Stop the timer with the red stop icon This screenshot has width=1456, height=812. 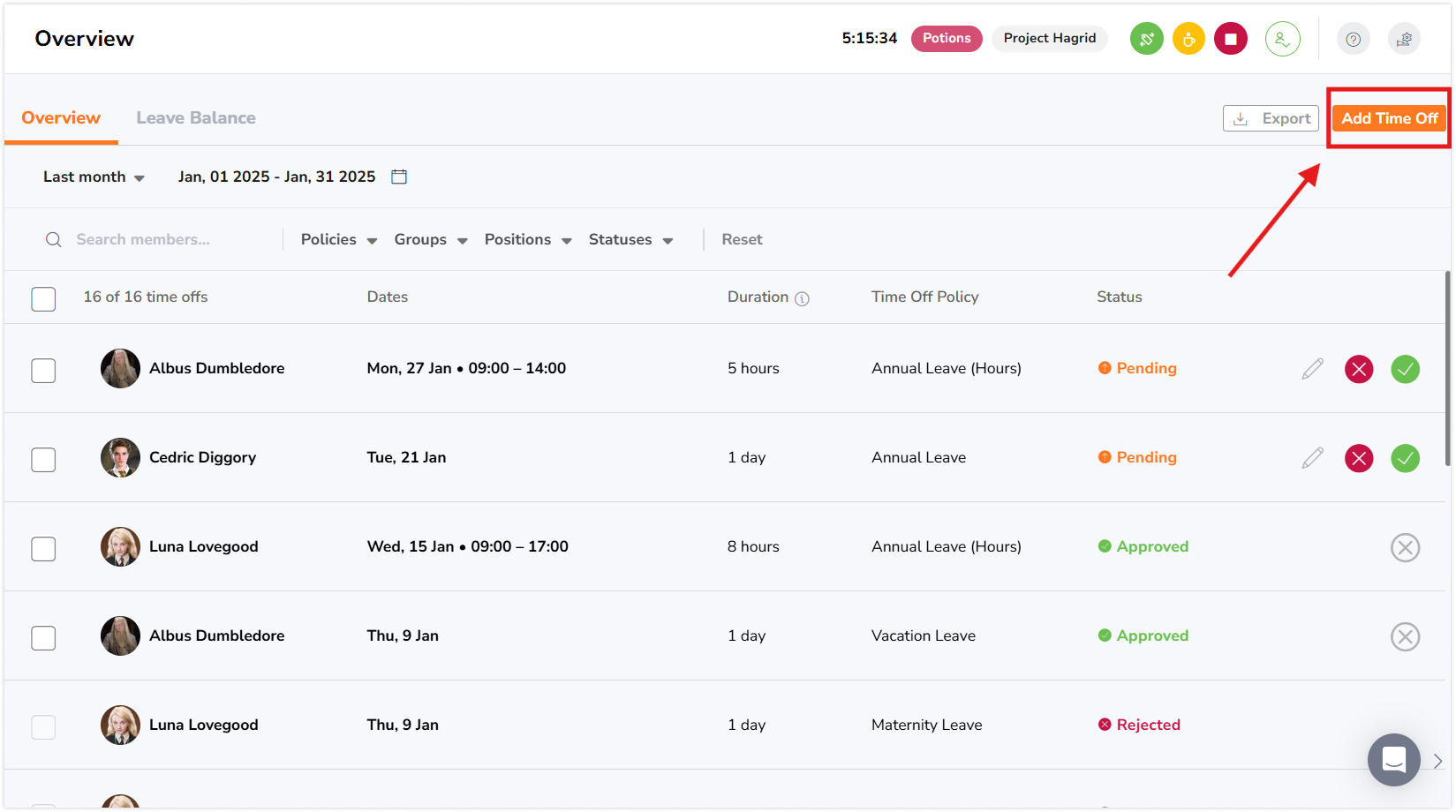[1230, 39]
